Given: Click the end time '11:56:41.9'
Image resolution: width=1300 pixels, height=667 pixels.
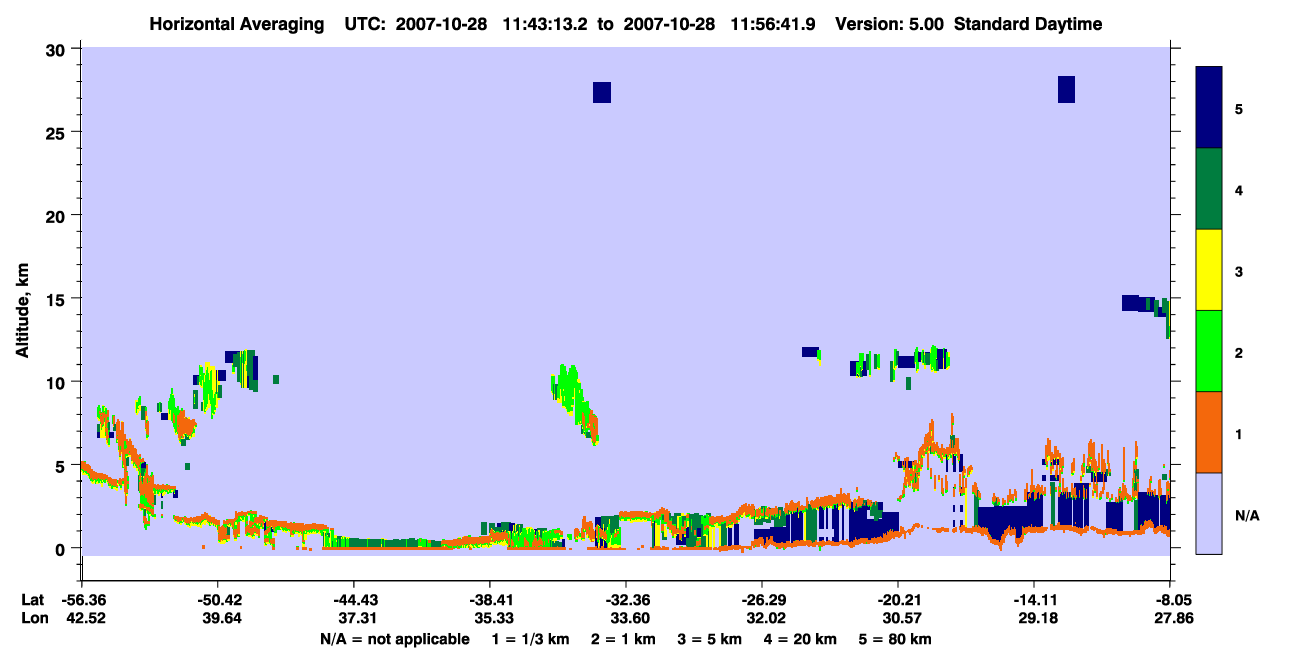Looking at the screenshot, I should 771,24.
